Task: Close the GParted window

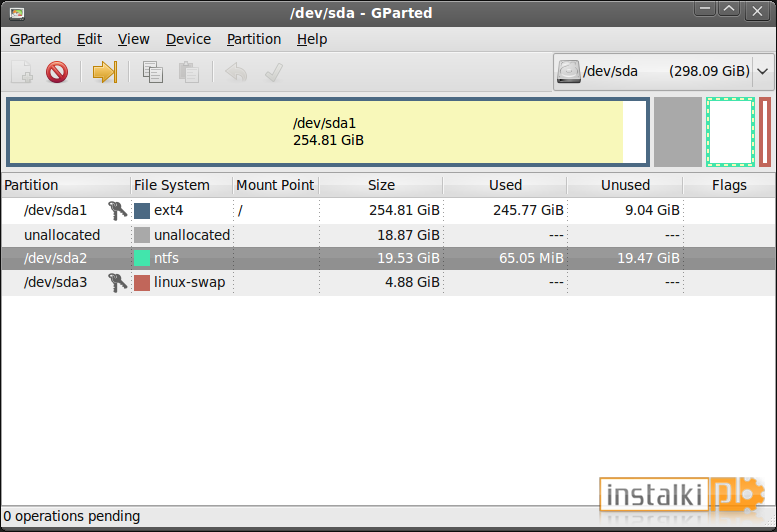Action: point(757,11)
